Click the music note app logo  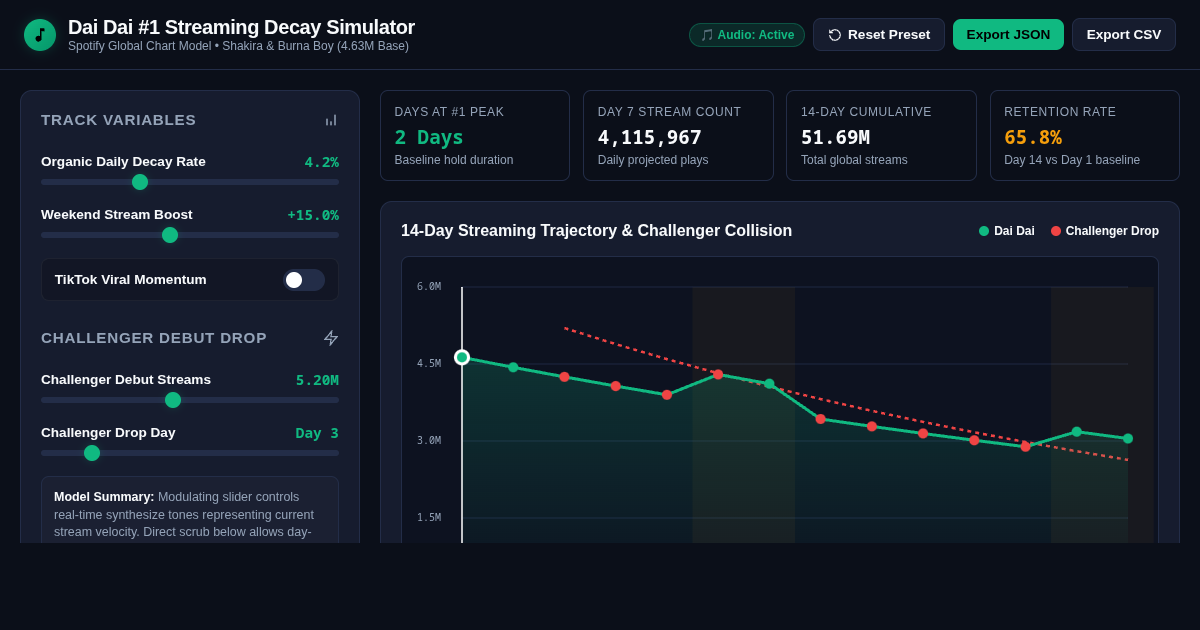(40, 35)
